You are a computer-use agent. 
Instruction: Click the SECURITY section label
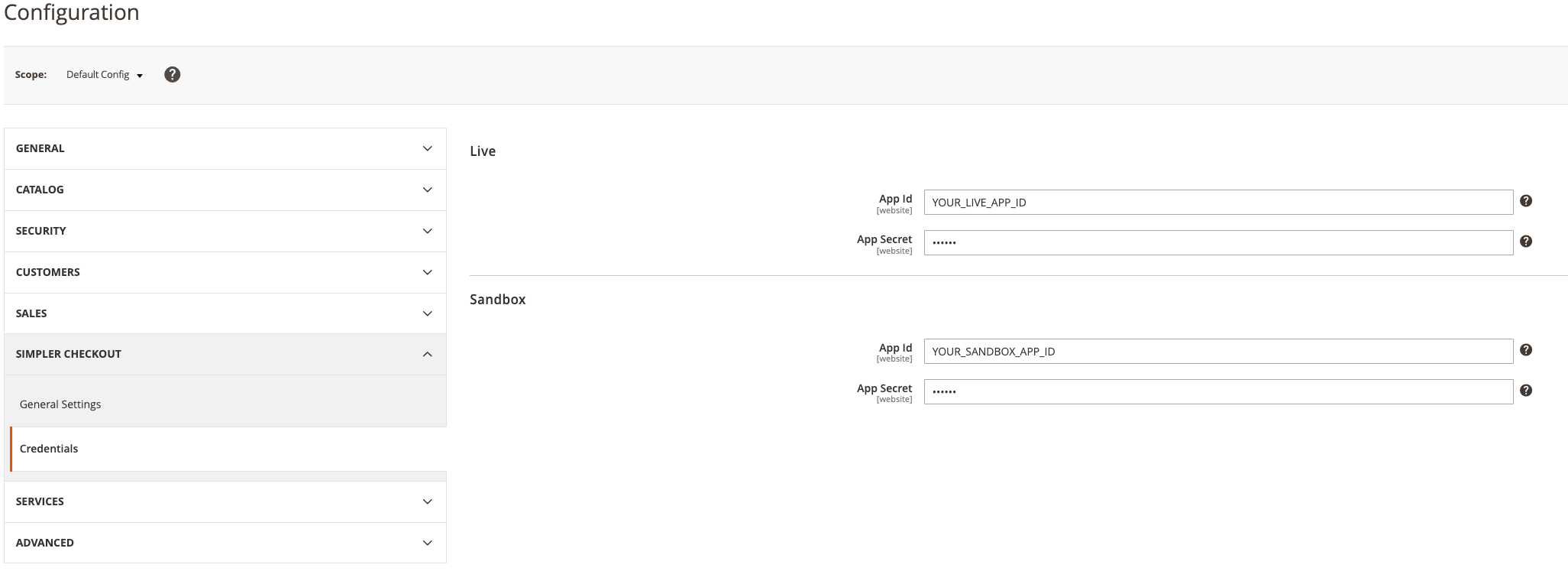click(x=40, y=231)
